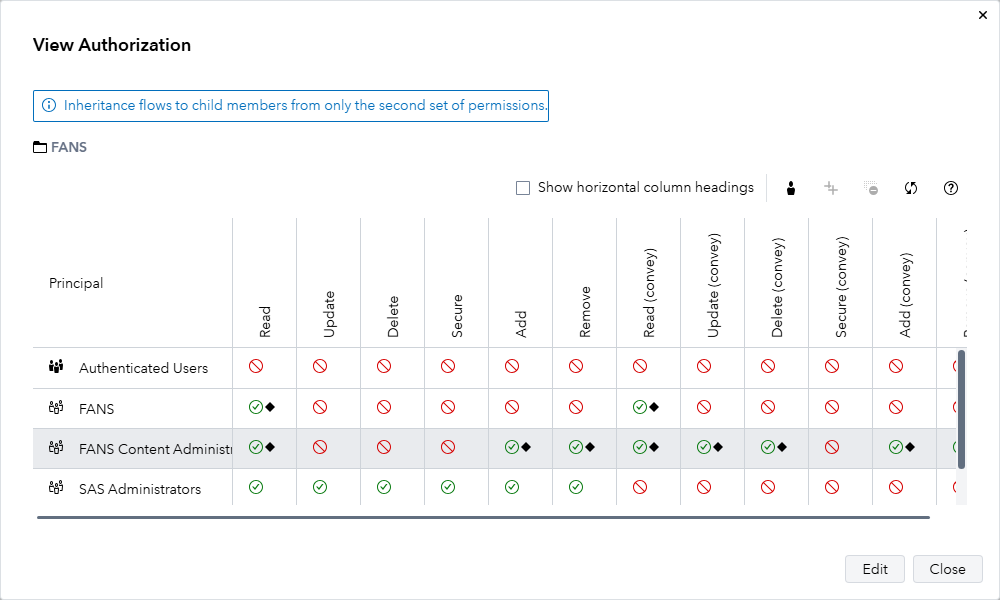Click the SAS Administrators group icon
1000x600 pixels.
point(56,489)
